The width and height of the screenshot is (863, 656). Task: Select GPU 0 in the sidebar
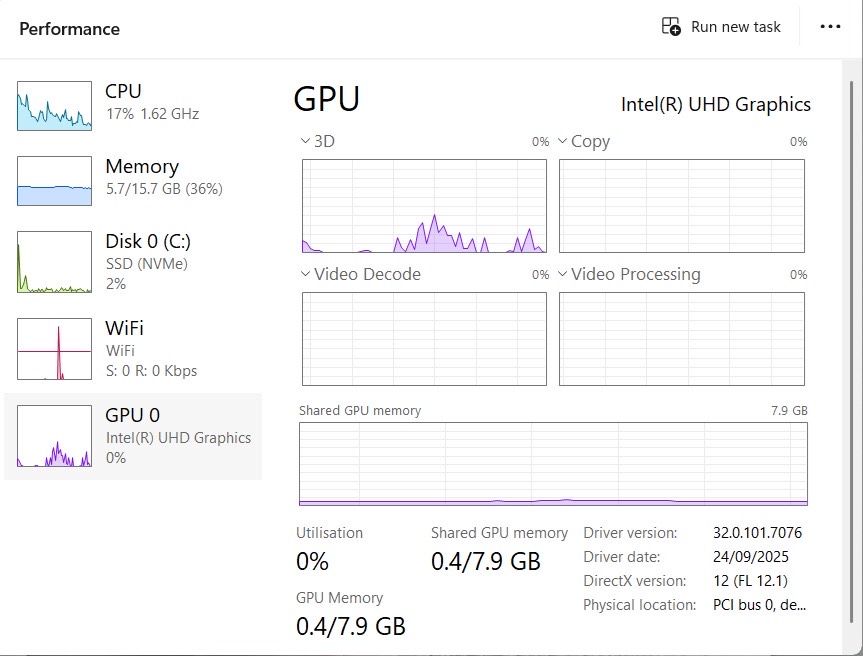point(132,415)
